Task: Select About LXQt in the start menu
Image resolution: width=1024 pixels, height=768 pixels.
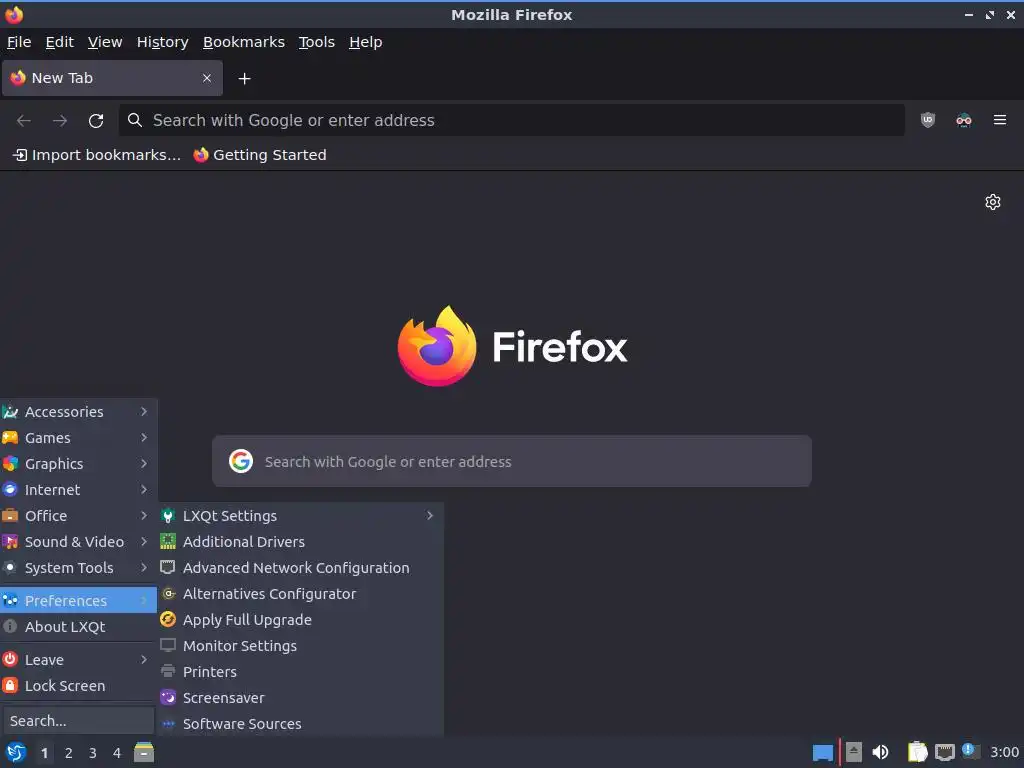Action: pyautogui.click(x=78, y=626)
